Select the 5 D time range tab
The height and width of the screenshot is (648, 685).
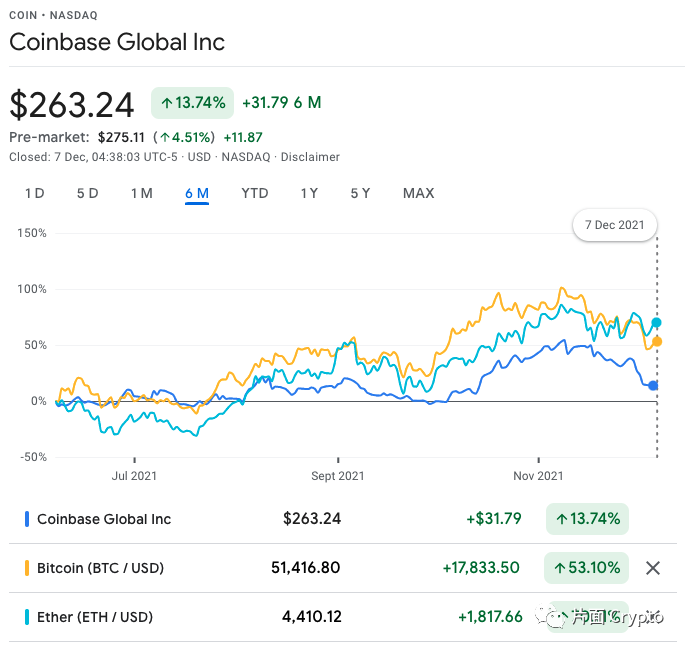tap(87, 193)
